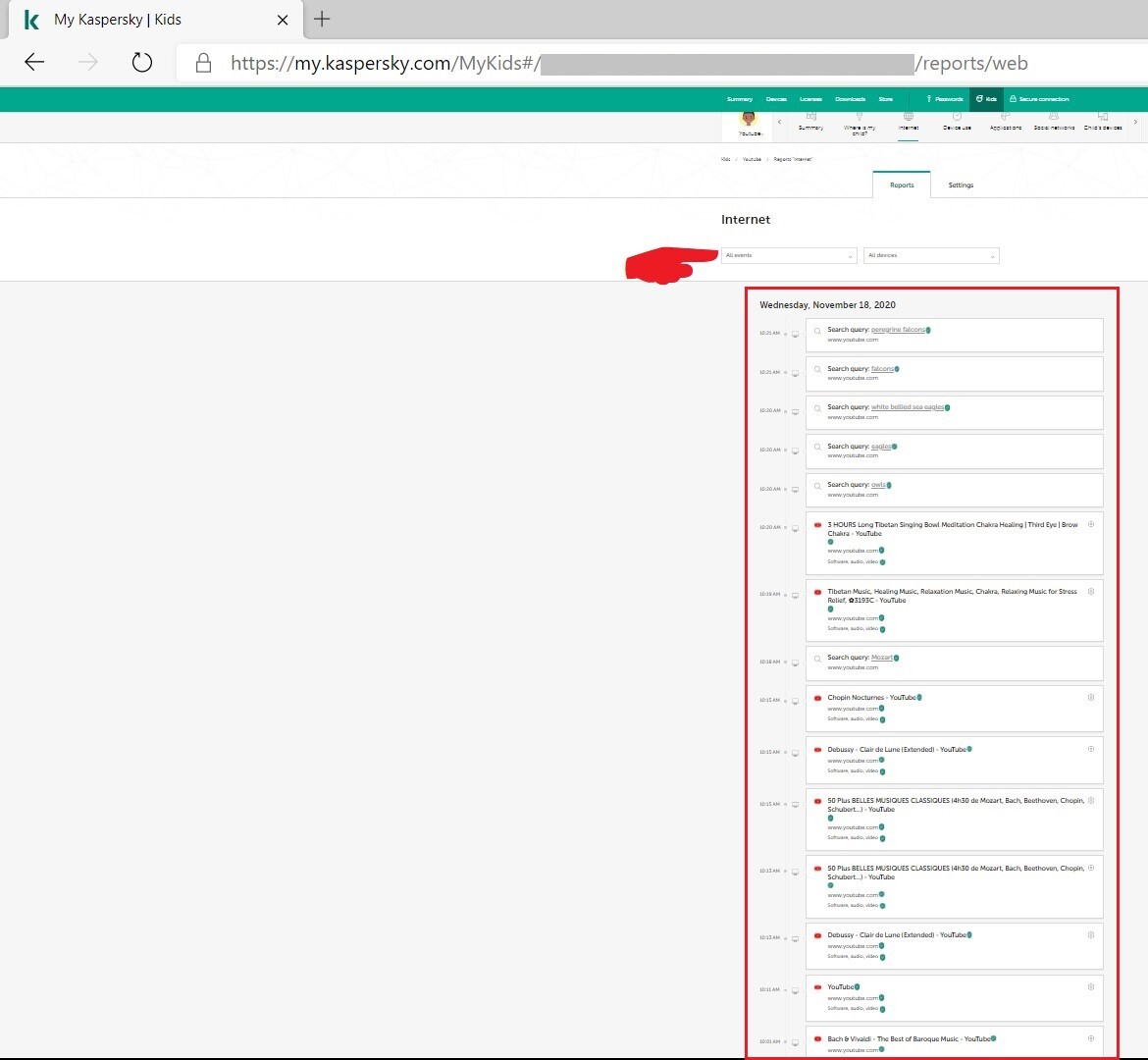Click device icon beside peregrine falcons entry
The width and height of the screenshot is (1148, 1060).
795,334
